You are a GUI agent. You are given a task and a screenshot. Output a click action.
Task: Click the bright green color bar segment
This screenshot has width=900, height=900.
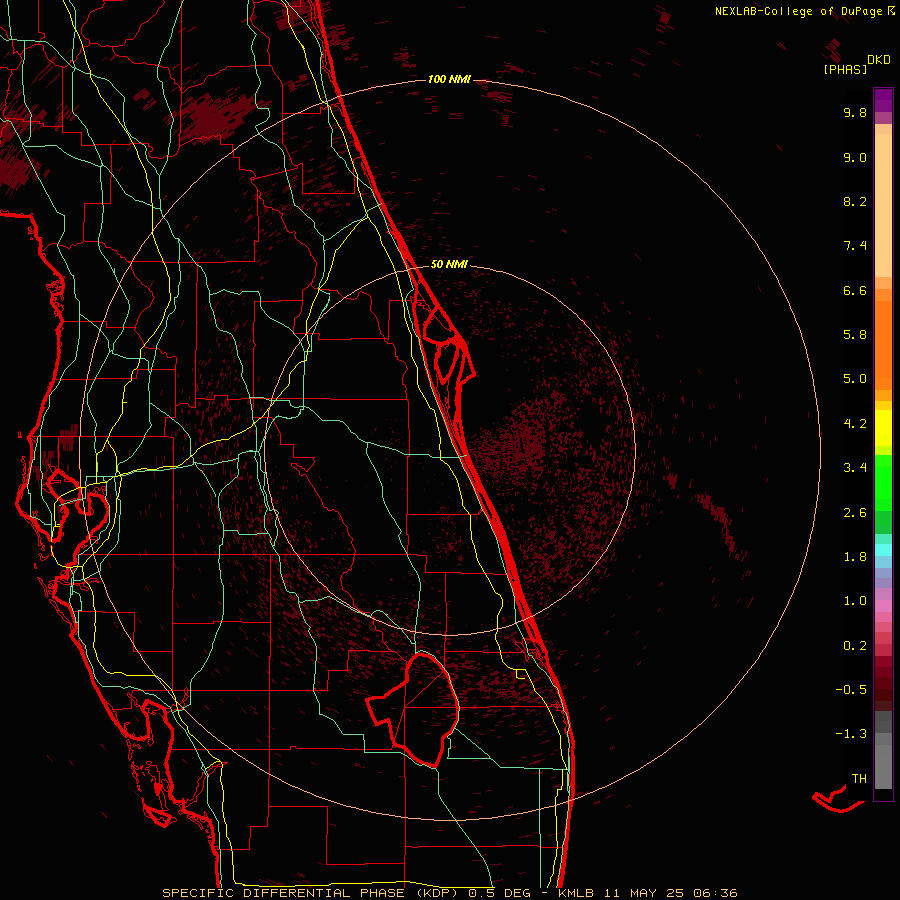883,483
